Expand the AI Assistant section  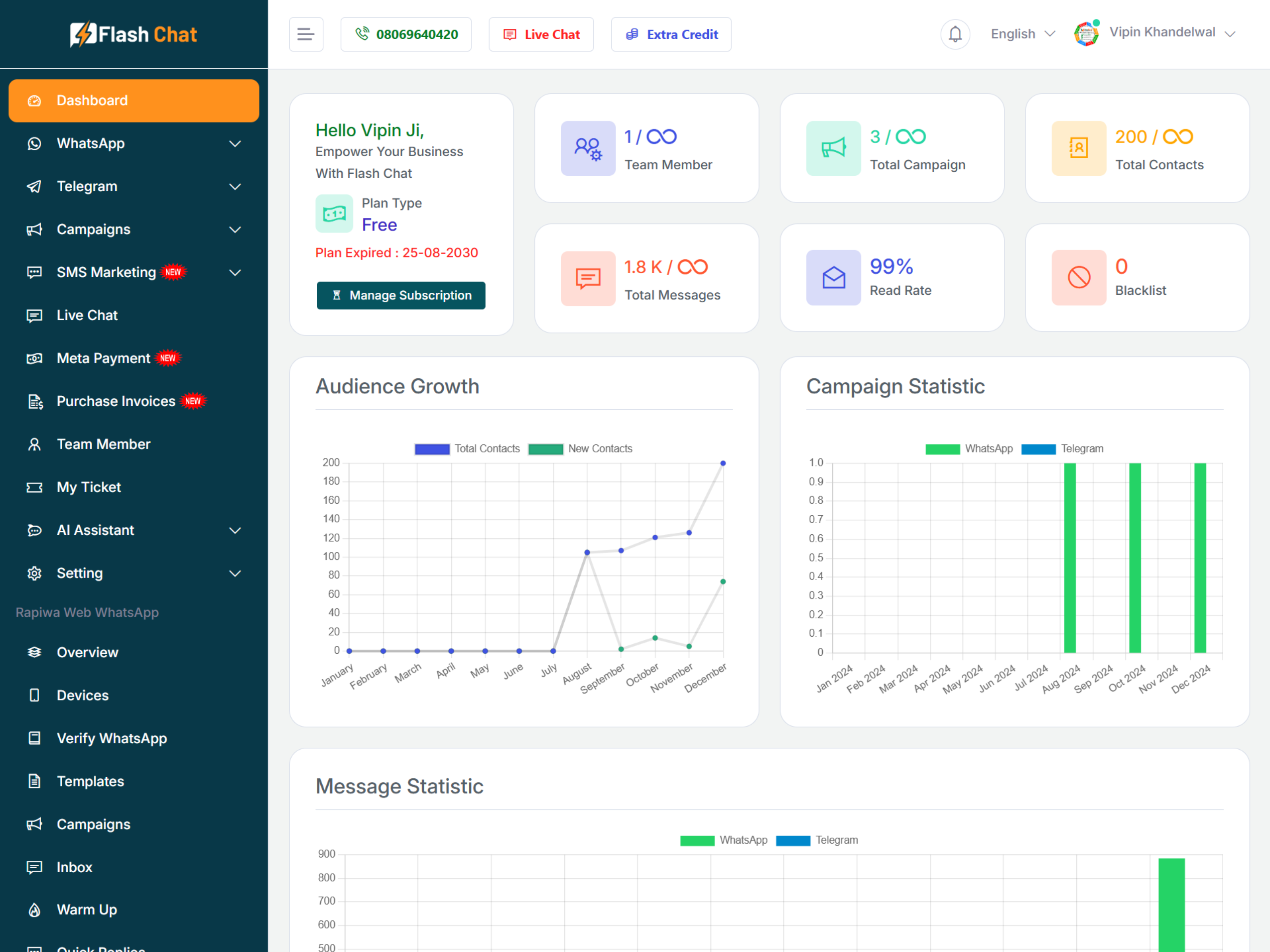[x=235, y=530]
